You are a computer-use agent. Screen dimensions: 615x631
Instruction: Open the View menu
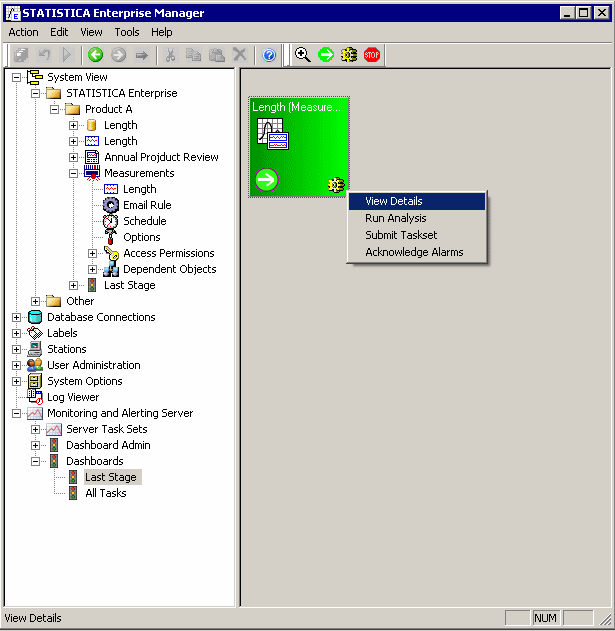click(91, 32)
